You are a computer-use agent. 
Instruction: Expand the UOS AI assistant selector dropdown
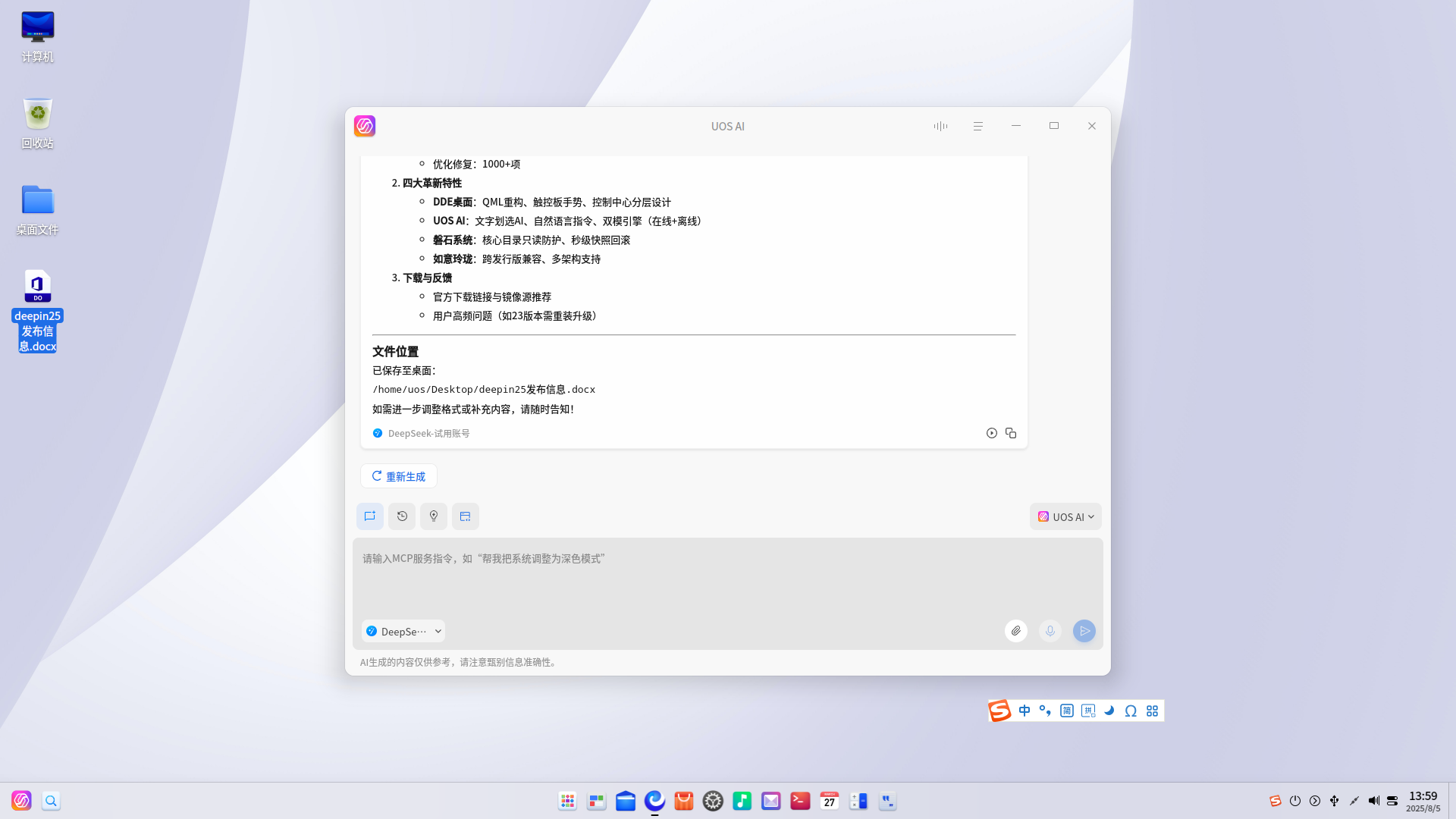point(1065,516)
